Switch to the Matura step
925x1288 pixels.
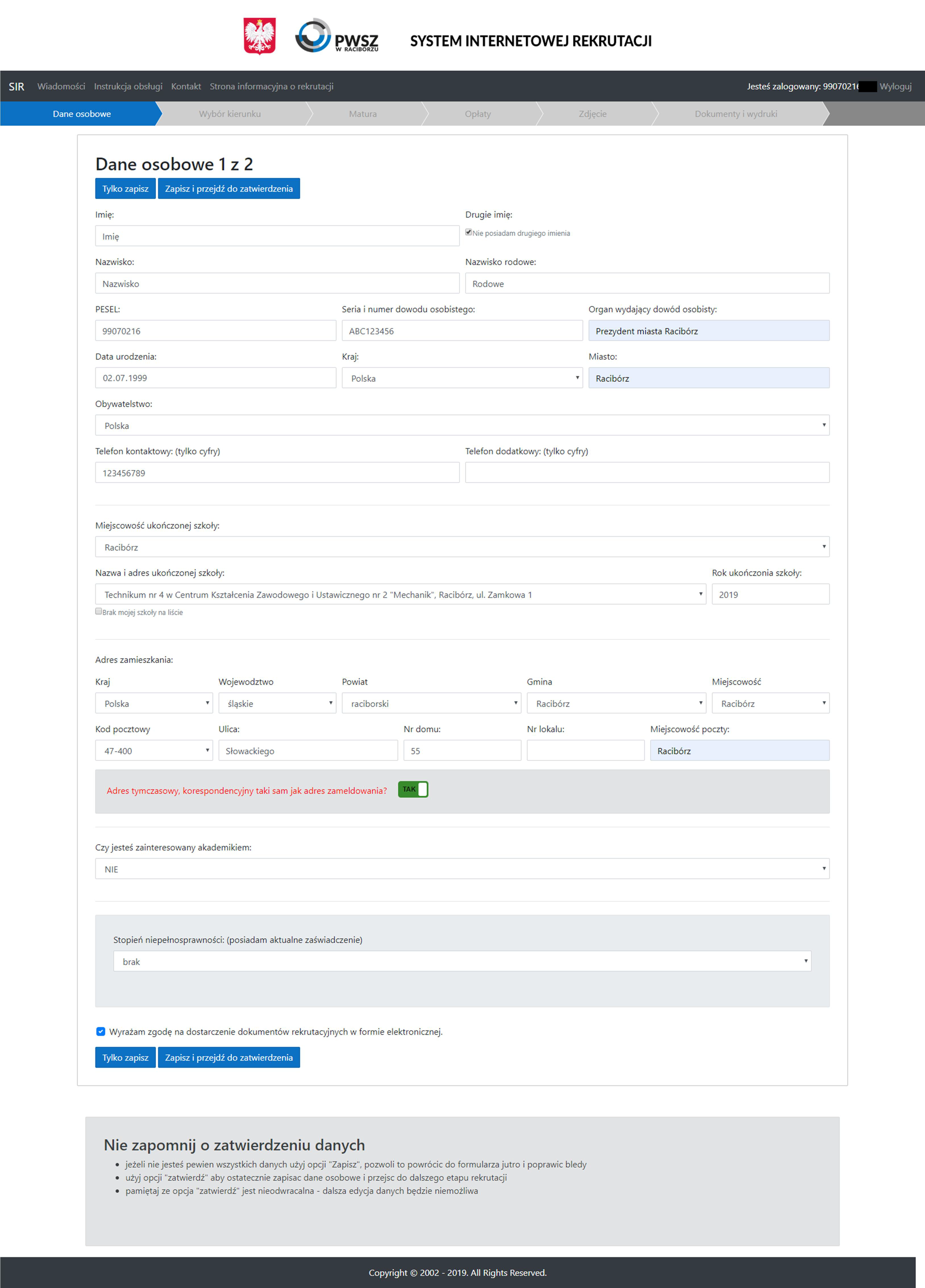click(x=363, y=114)
